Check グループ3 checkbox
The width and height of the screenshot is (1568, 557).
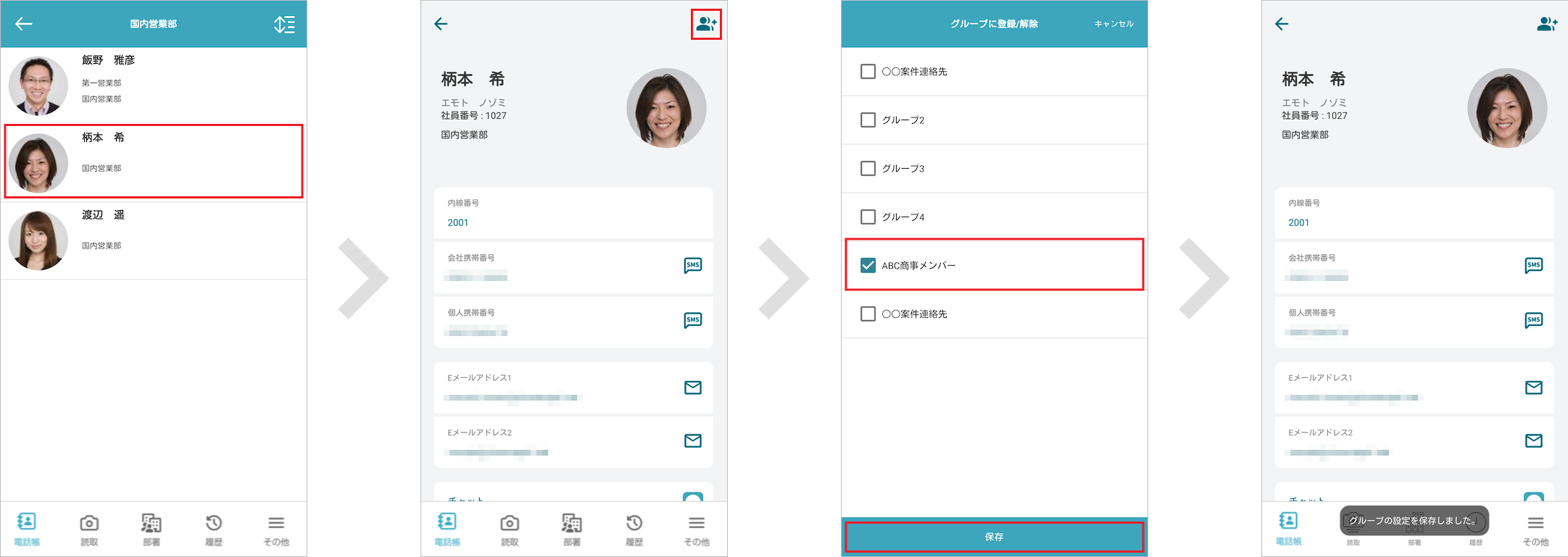pos(868,168)
